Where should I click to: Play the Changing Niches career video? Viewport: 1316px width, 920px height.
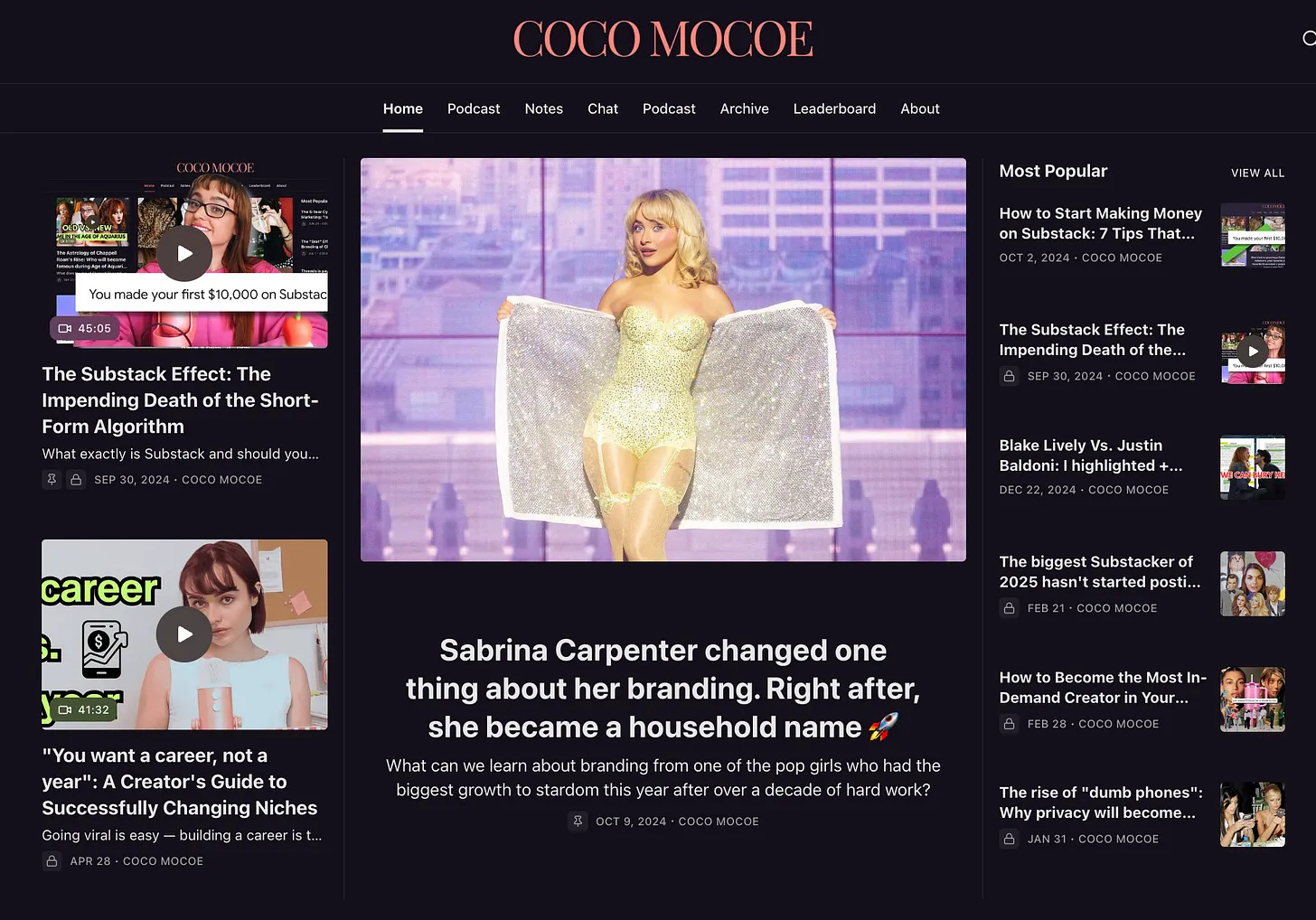(x=184, y=634)
